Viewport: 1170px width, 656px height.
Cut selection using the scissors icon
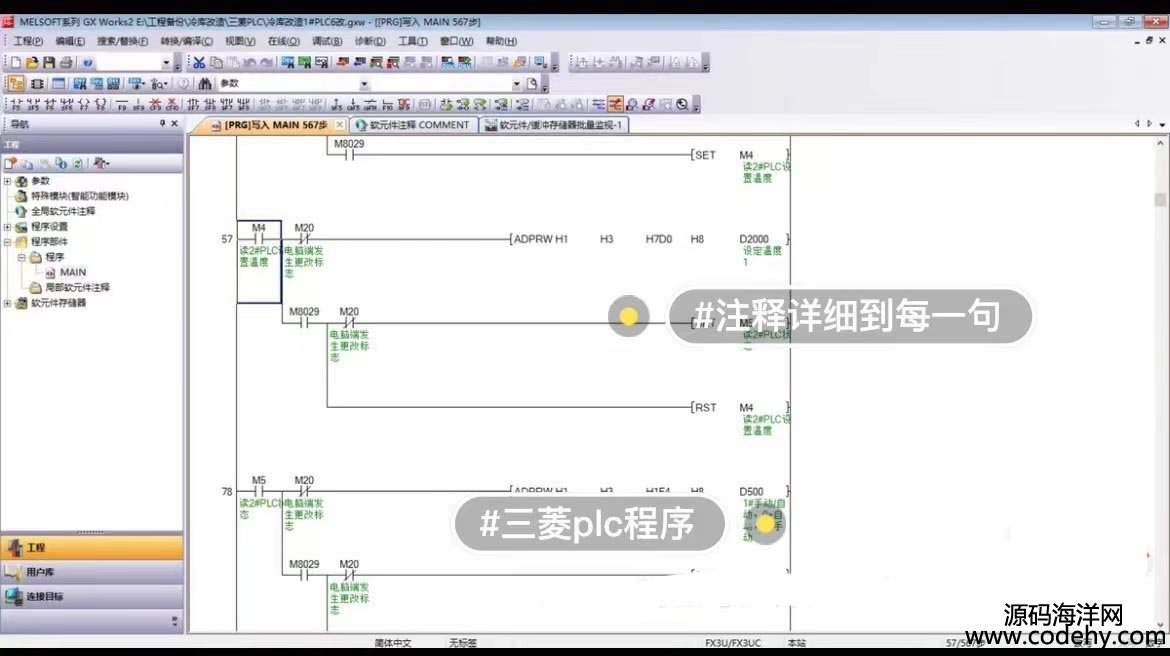click(x=199, y=63)
